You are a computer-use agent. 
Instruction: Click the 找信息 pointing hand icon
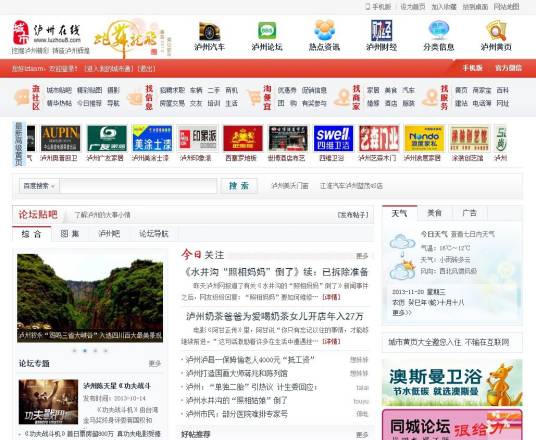pos(135,98)
